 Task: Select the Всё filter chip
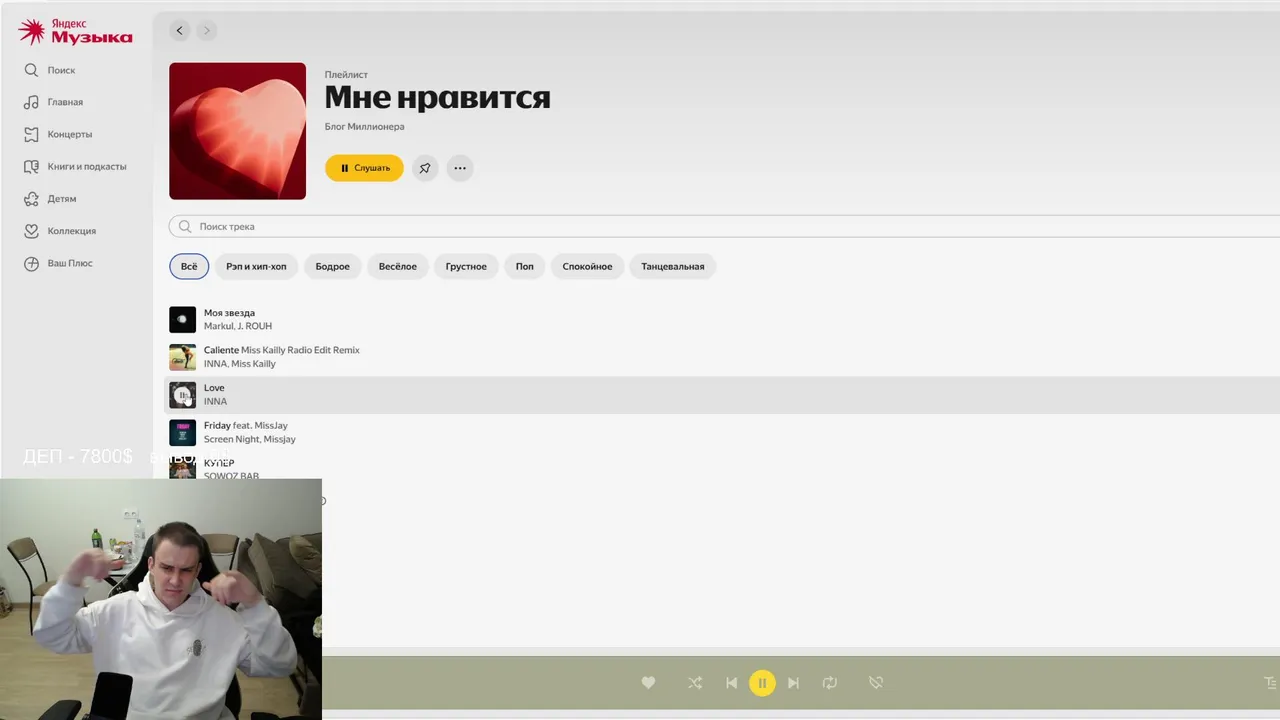[189, 266]
